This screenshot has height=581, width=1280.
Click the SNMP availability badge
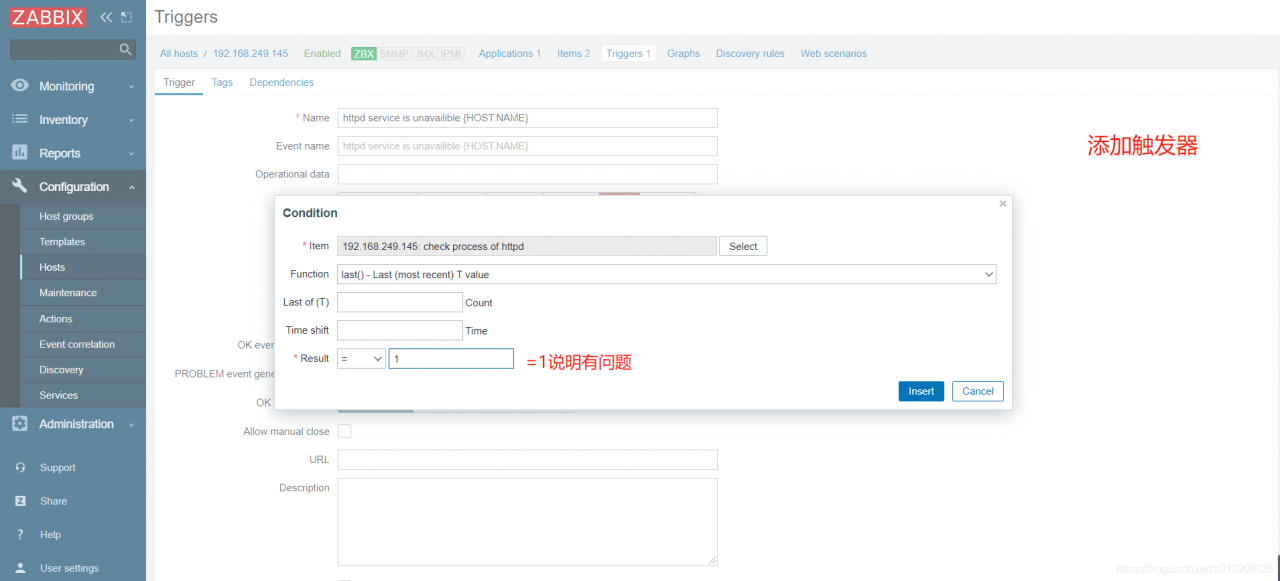(394, 54)
